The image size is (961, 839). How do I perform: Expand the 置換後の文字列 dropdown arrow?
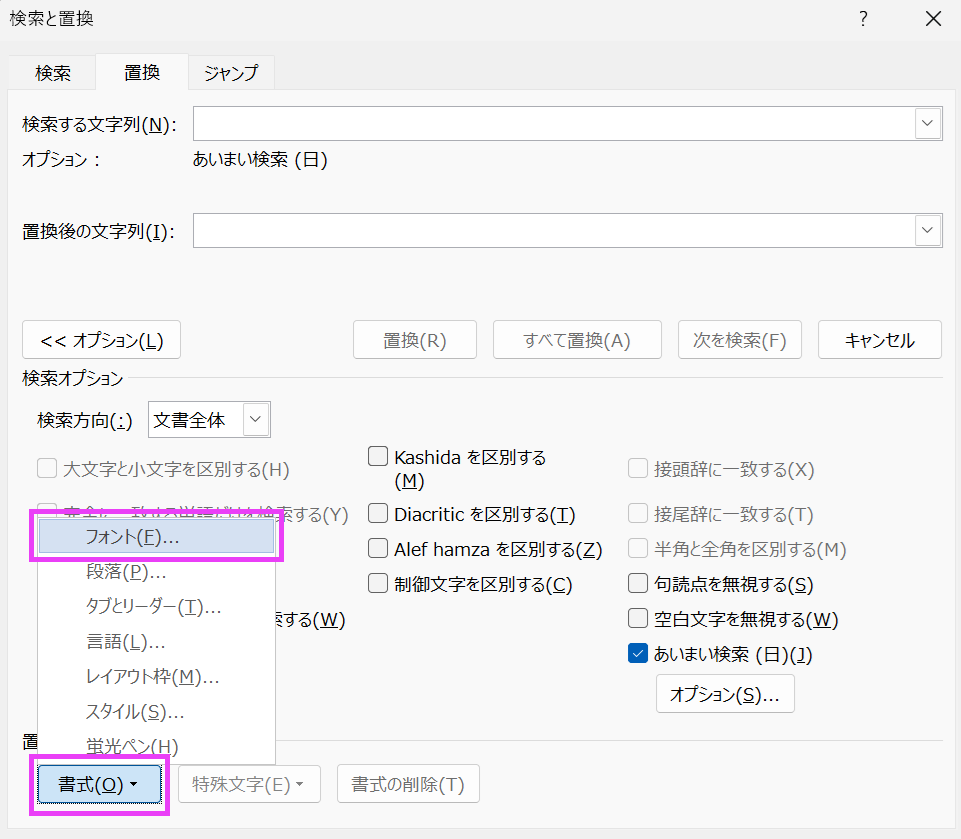[928, 231]
